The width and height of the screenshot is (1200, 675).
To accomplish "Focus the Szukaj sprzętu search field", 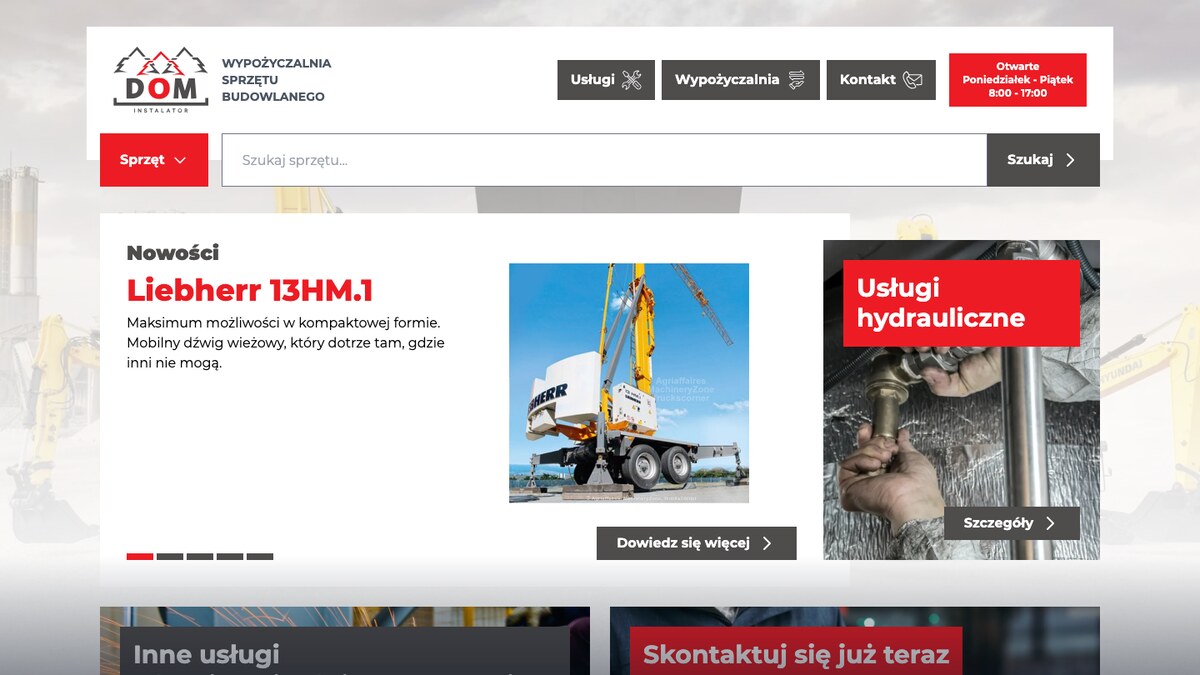I will click(x=604, y=160).
